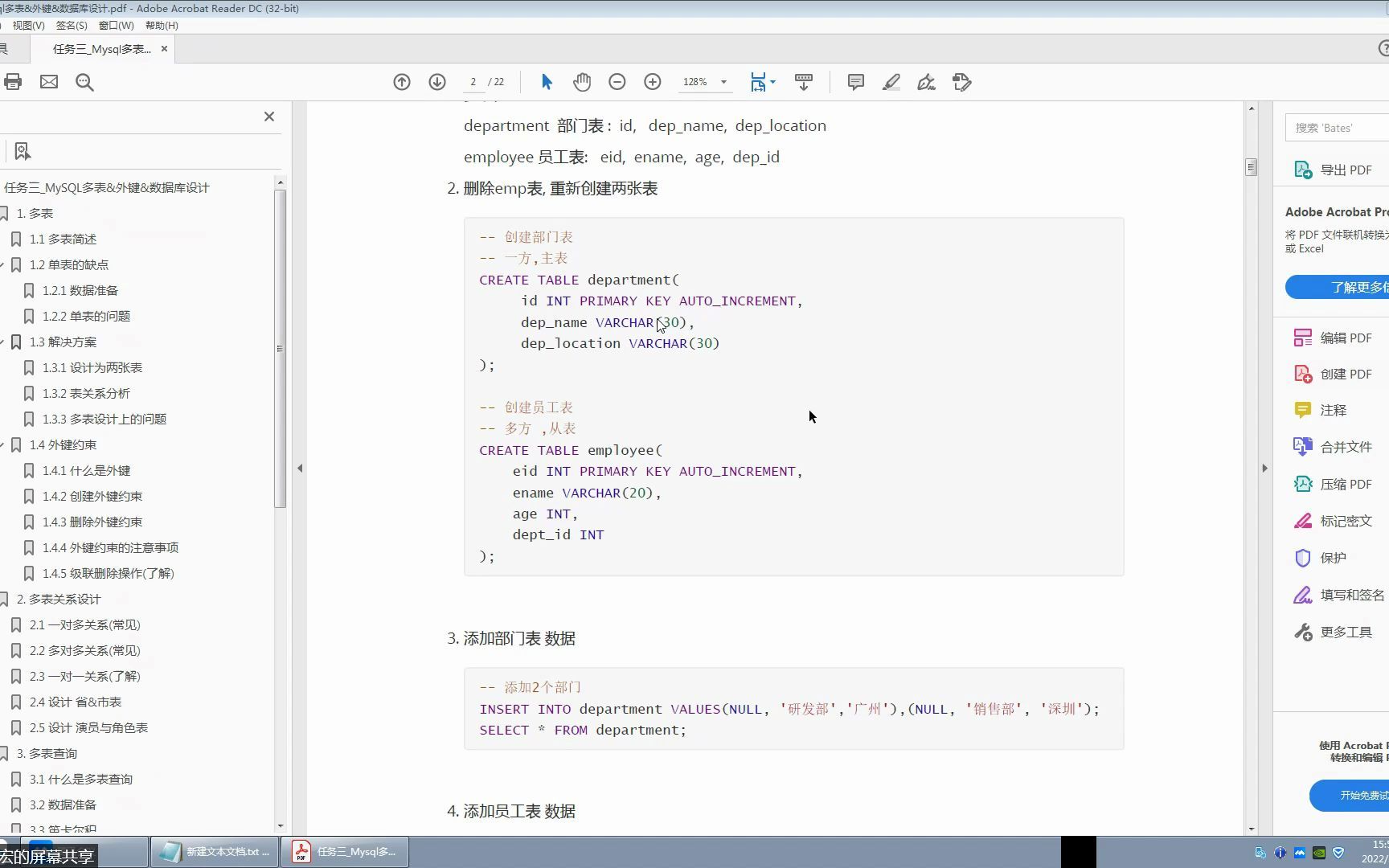Viewport: 1389px width, 868px height.
Task: Click the 搜索 'Bates' search field
Action: [x=1339, y=128]
